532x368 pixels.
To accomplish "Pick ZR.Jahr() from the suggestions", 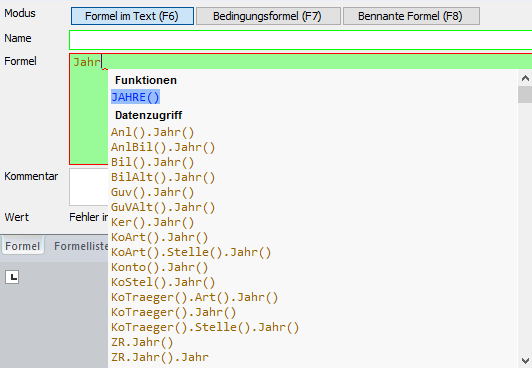I will point(142,342).
